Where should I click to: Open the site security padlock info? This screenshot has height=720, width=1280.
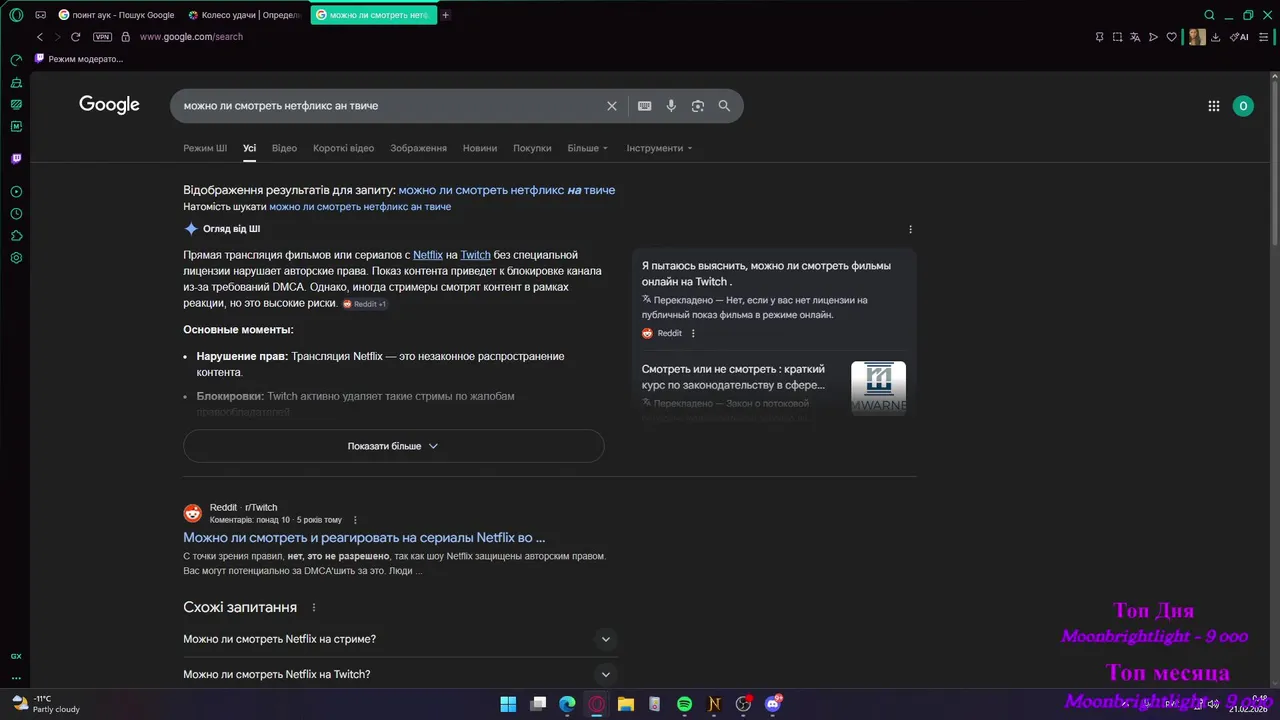pos(125,37)
